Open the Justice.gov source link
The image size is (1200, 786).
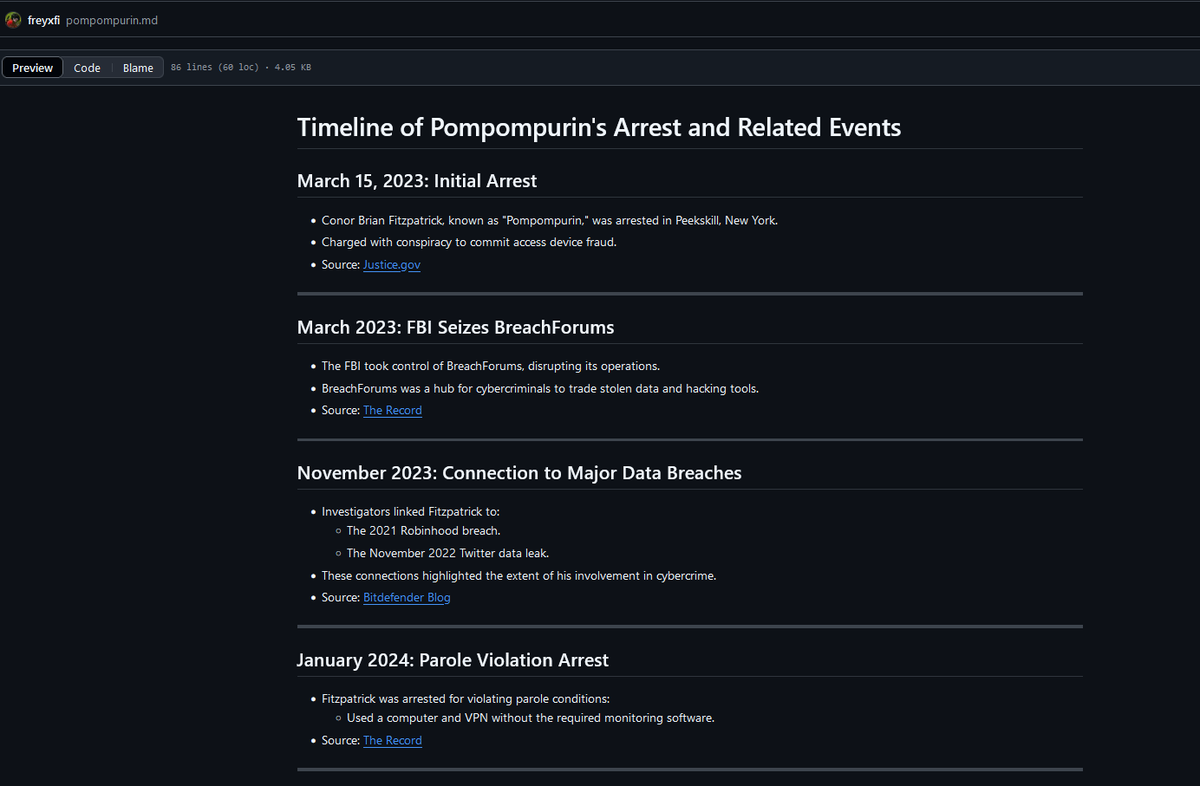[x=392, y=265]
